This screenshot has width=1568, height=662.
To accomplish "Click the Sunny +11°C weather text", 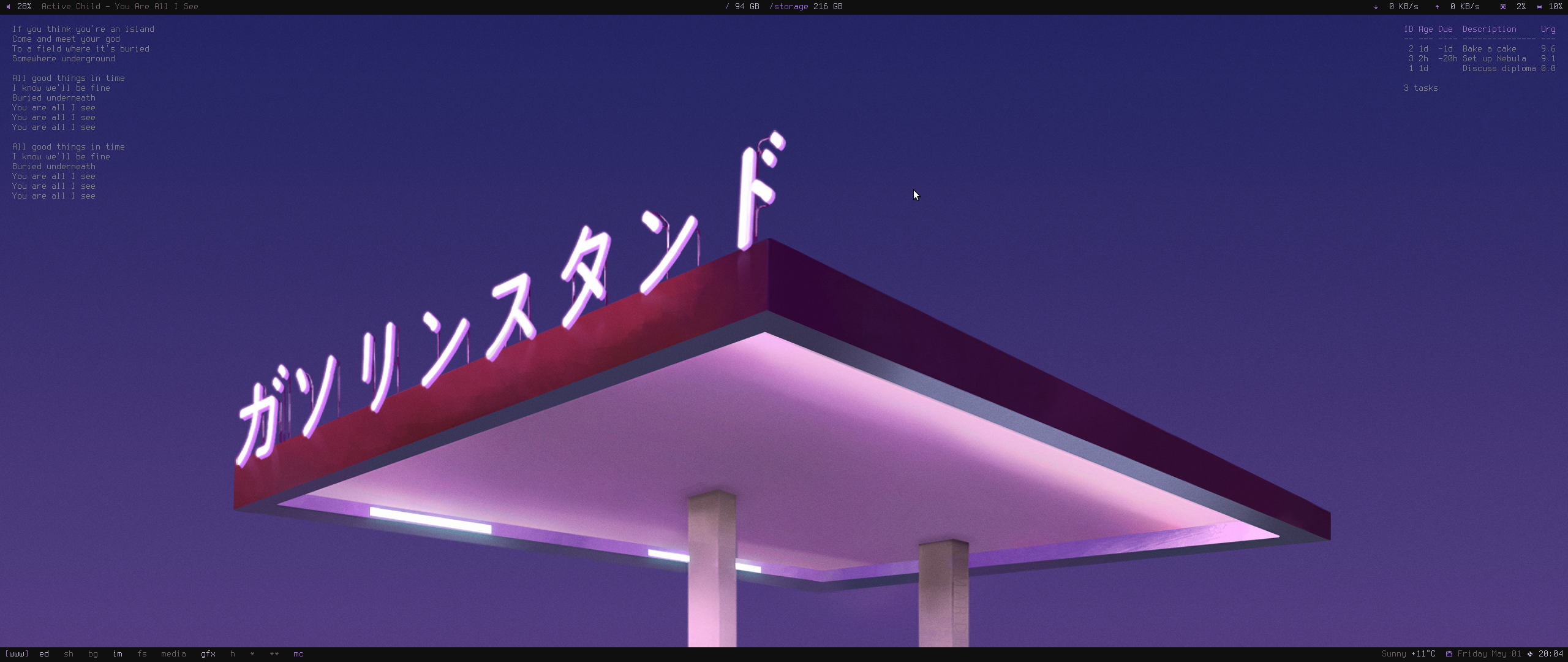I will (x=1408, y=654).
